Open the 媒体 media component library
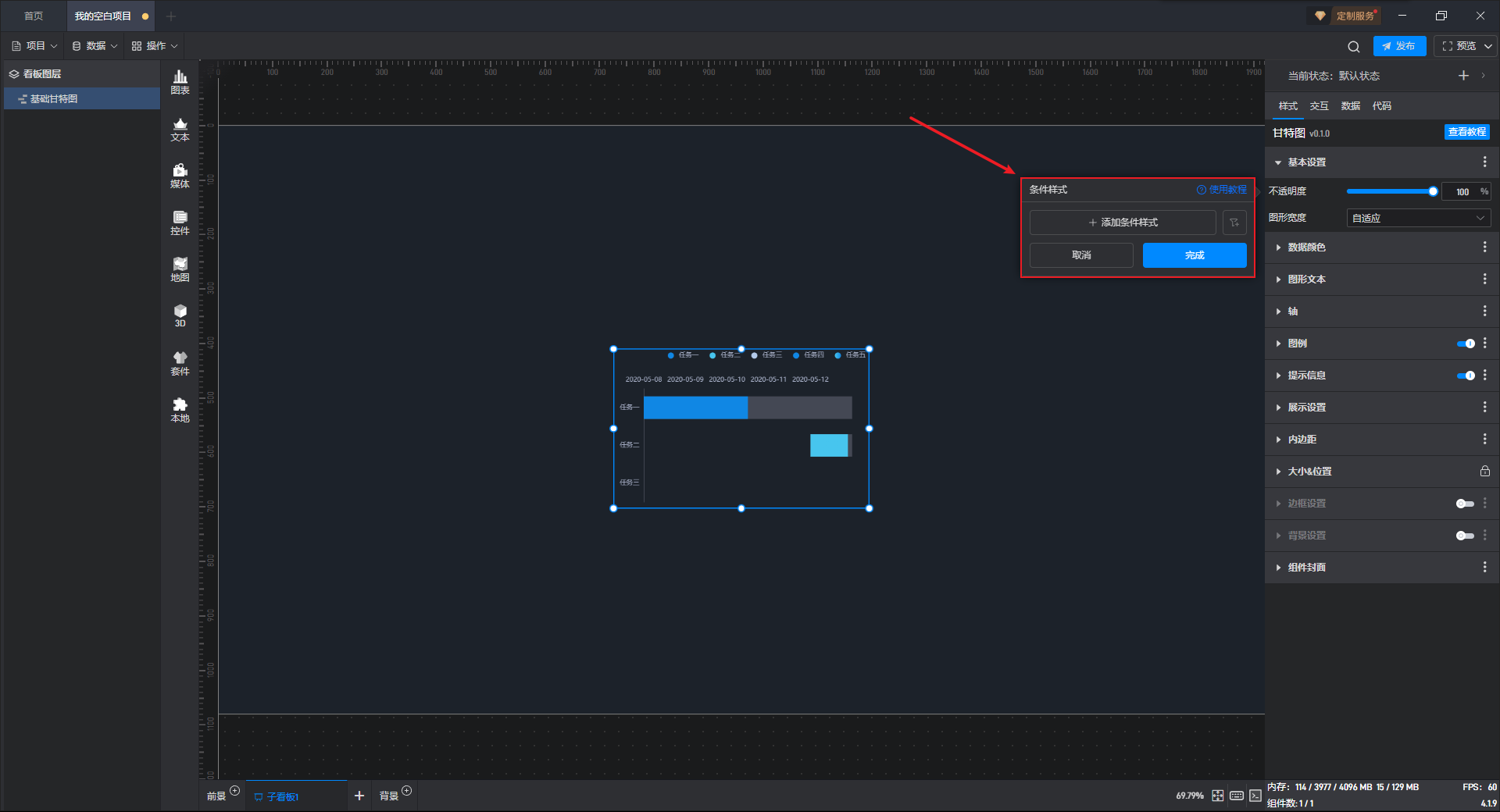Viewport: 1500px width, 812px height. (x=180, y=176)
